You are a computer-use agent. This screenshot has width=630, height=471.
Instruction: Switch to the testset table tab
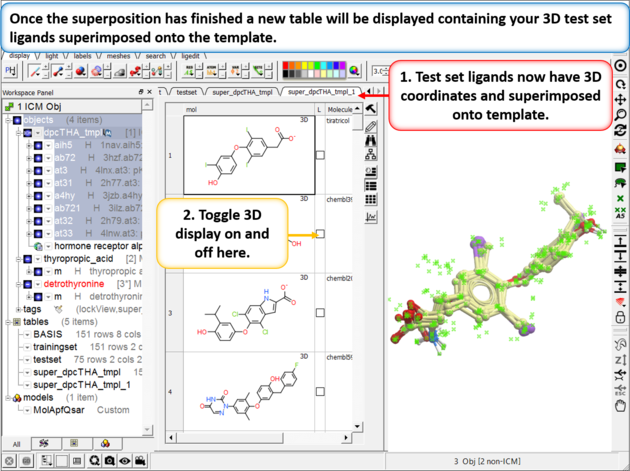[185, 92]
